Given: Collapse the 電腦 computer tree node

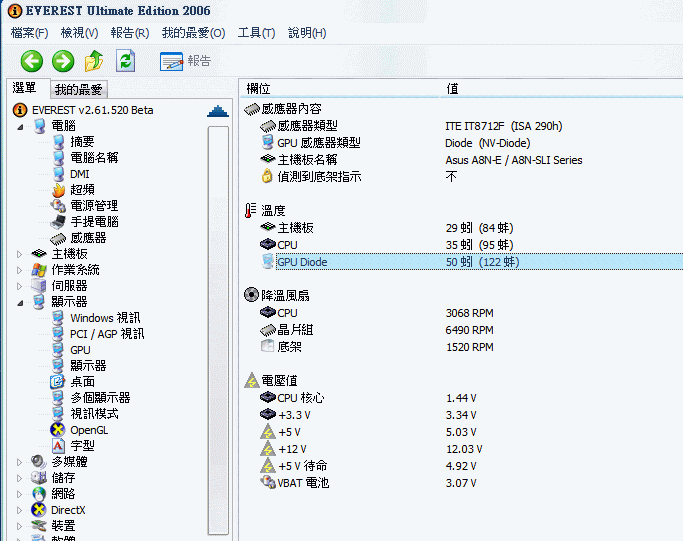Looking at the screenshot, I should point(19,126).
